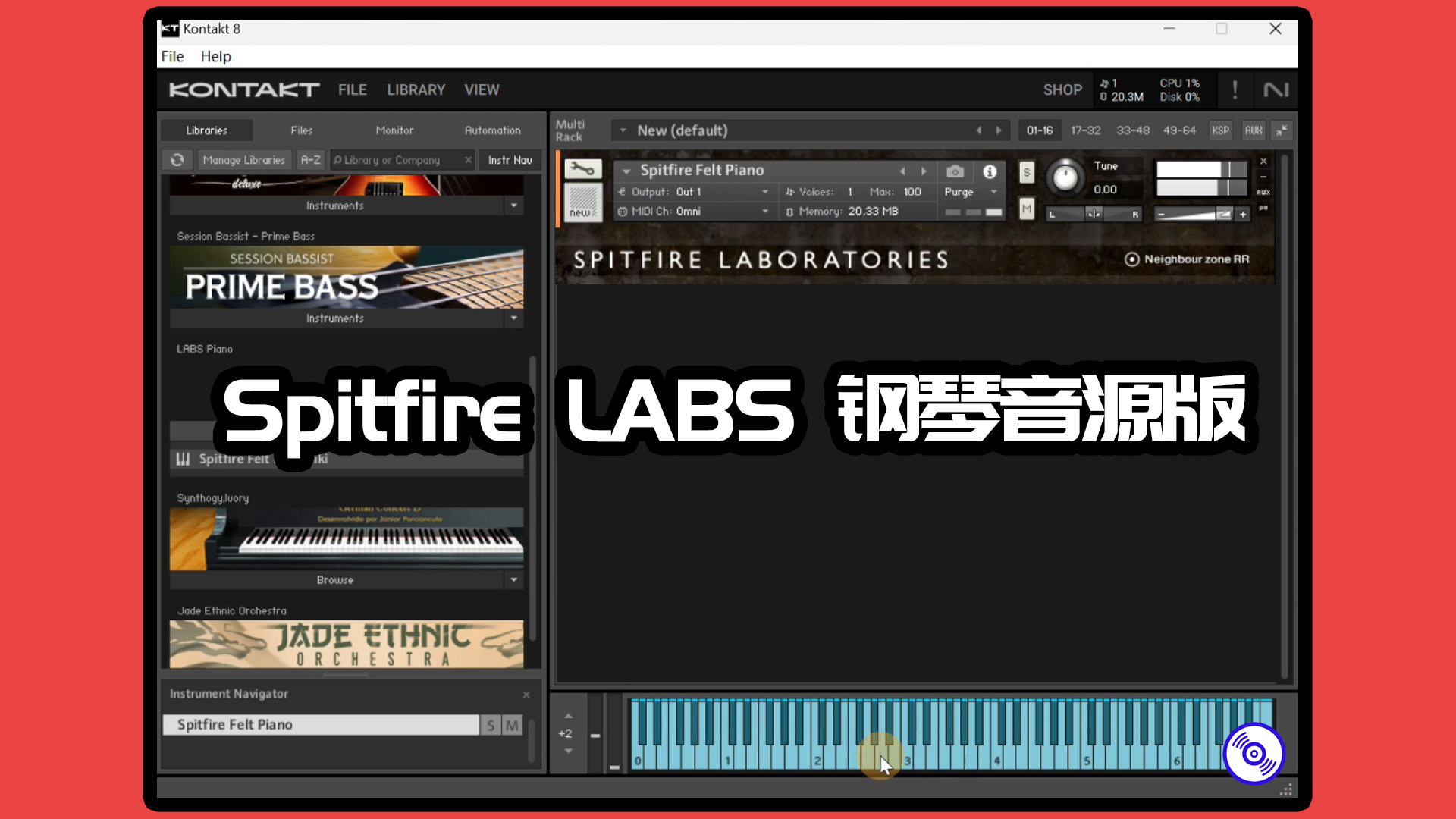Click the snapshot camera icon
1456x819 pixels.
pyautogui.click(x=955, y=171)
